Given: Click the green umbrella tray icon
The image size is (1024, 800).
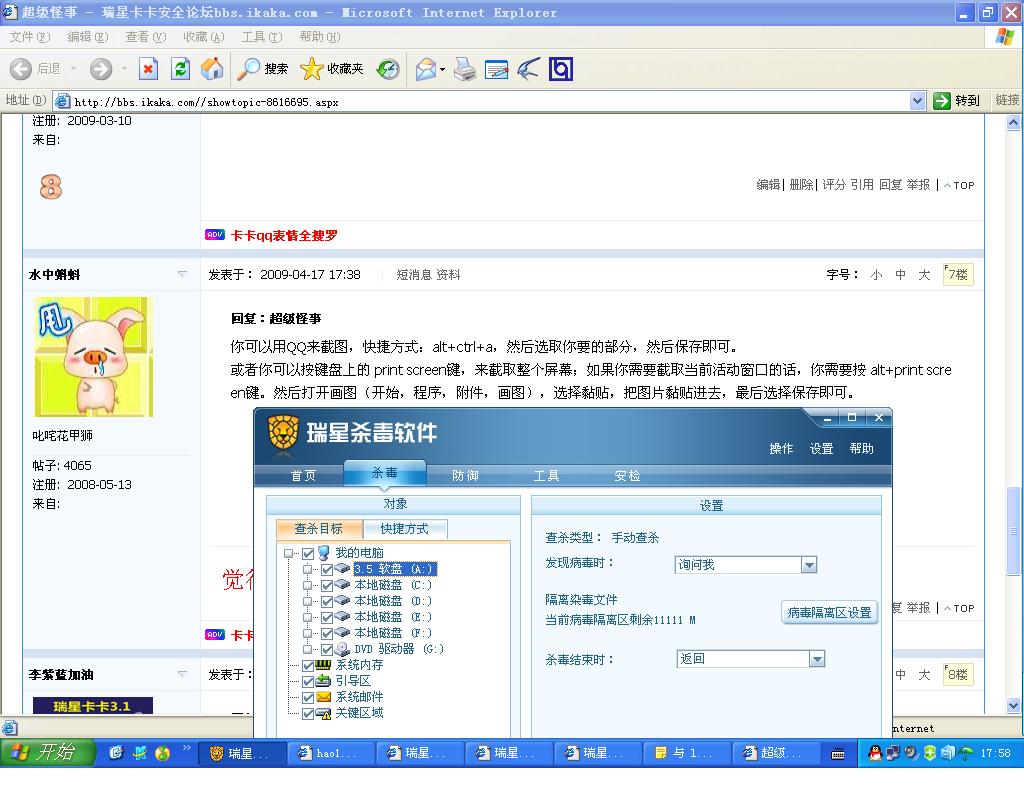Looking at the screenshot, I should 966,753.
